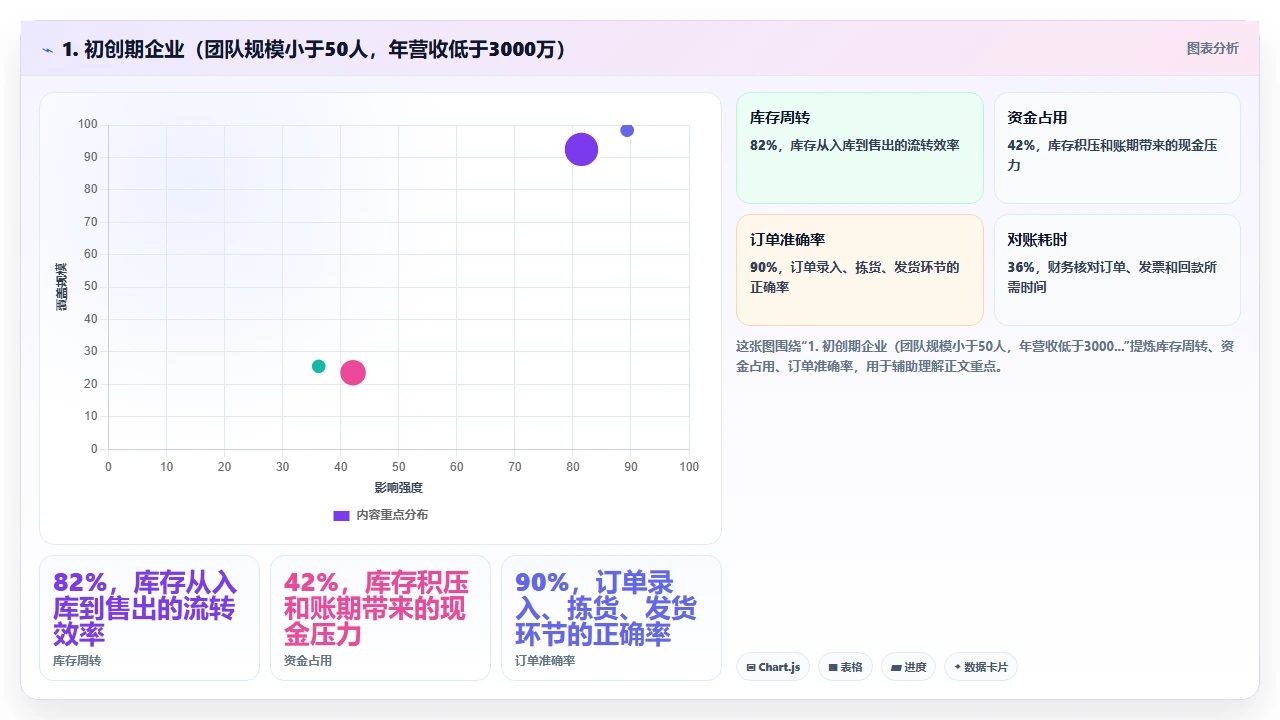Click the 82% purple stat card
The width and height of the screenshot is (1280, 720).
149,618
